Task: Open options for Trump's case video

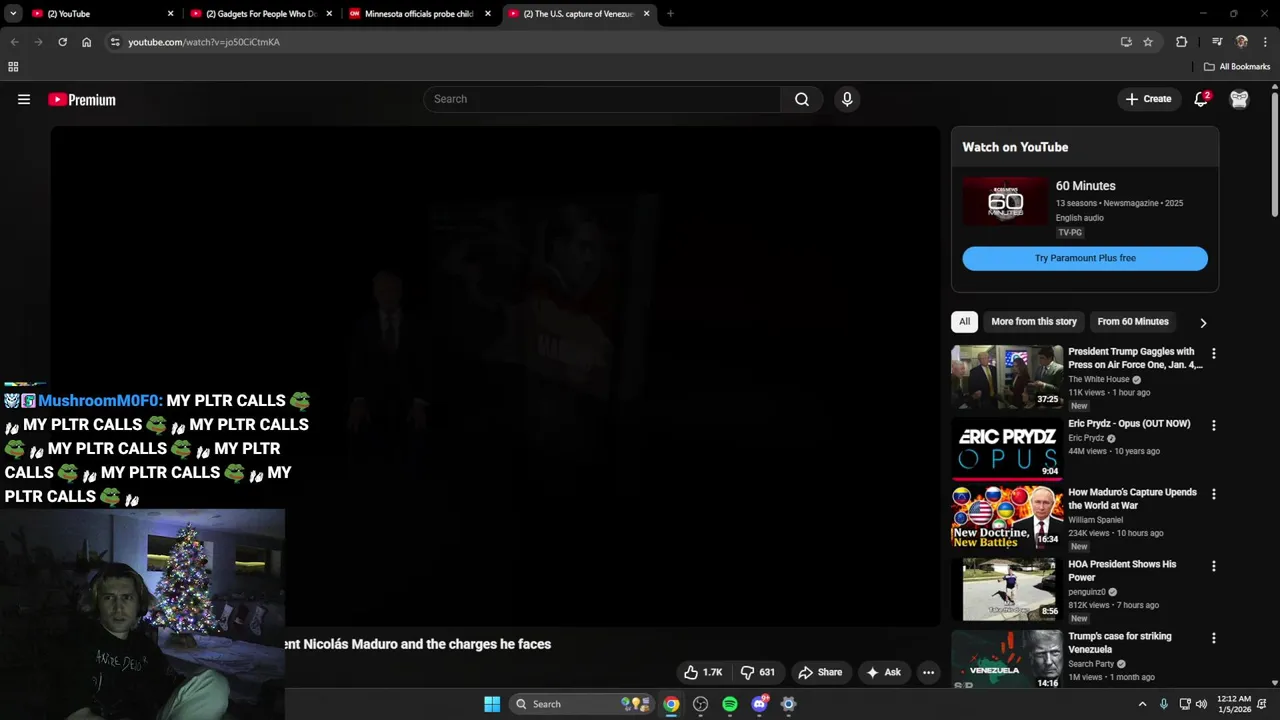Action: pos(1214,638)
